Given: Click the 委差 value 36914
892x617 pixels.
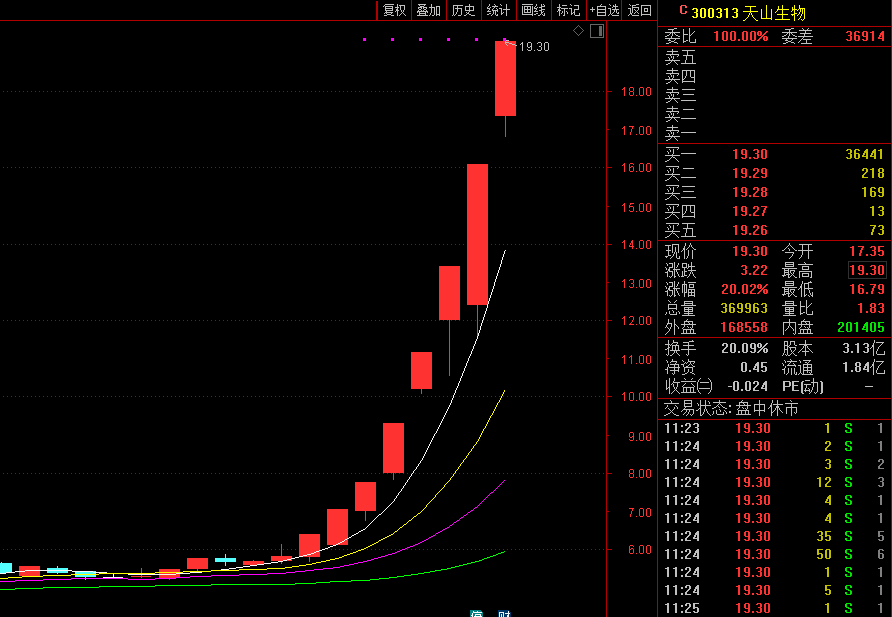Looking at the screenshot, I should pyautogui.click(x=865, y=36).
